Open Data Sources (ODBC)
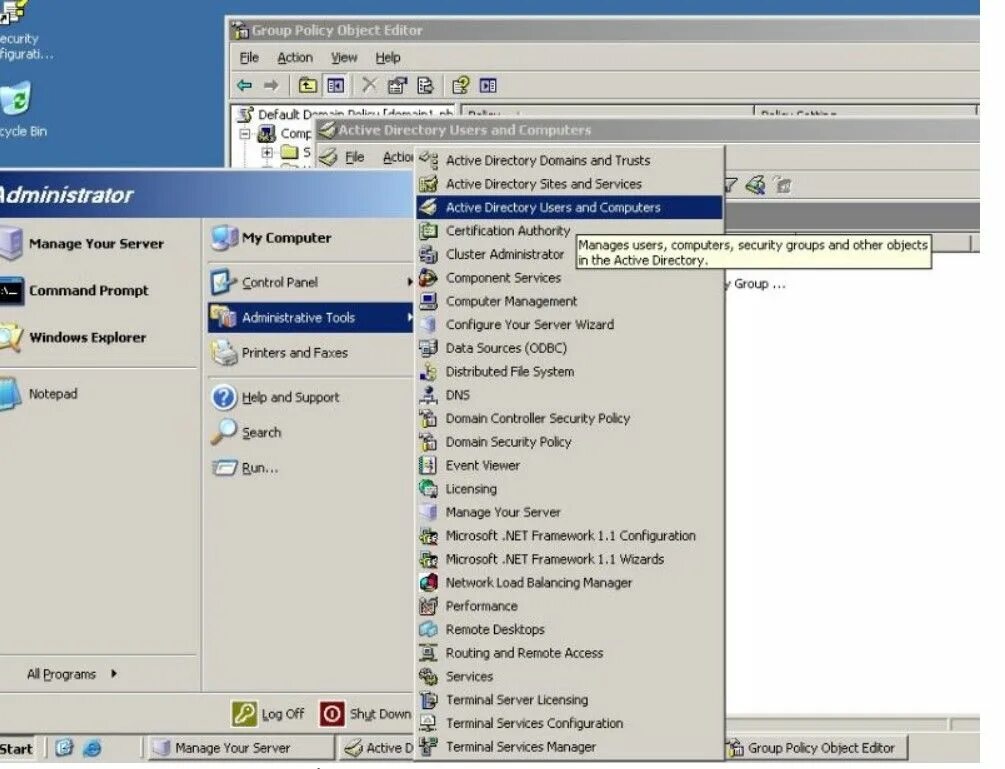This screenshot has height=769, width=1005. tap(569, 348)
